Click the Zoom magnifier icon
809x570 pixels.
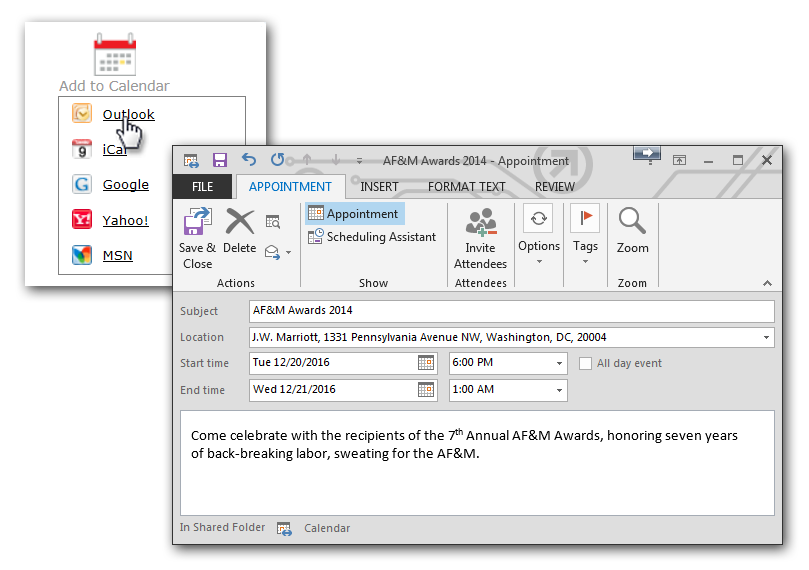pos(632,221)
